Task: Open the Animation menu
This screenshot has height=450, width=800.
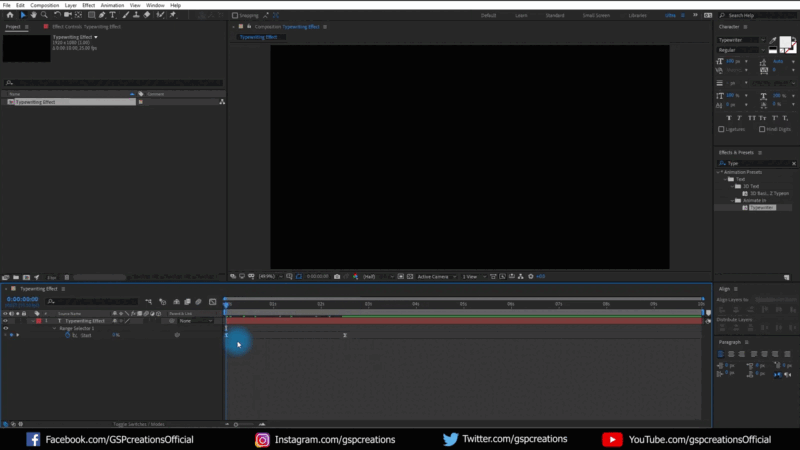Action: pyautogui.click(x=112, y=5)
